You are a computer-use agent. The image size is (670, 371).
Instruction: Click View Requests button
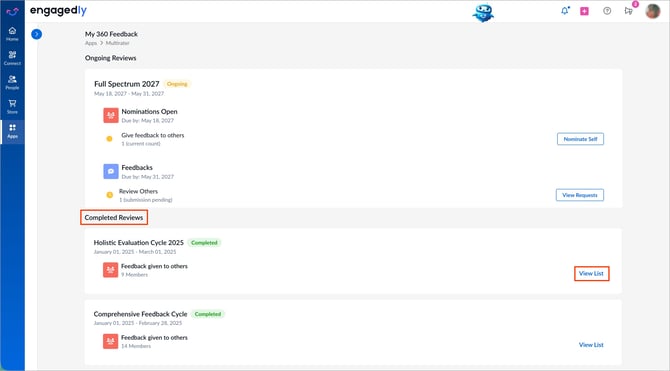point(580,195)
